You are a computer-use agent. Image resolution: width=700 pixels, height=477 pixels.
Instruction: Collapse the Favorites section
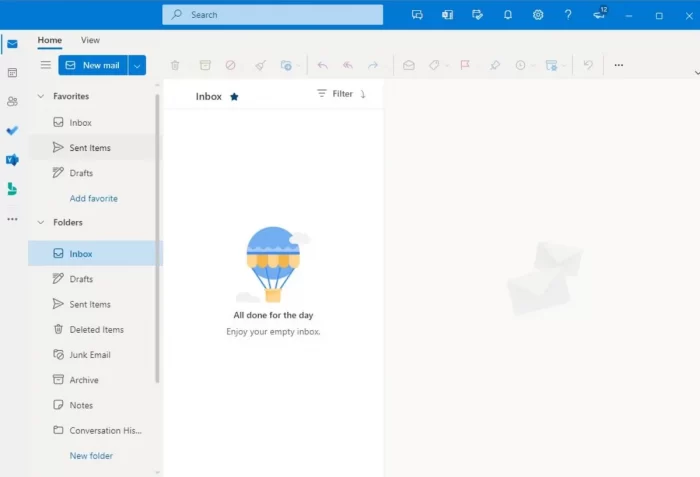41,96
